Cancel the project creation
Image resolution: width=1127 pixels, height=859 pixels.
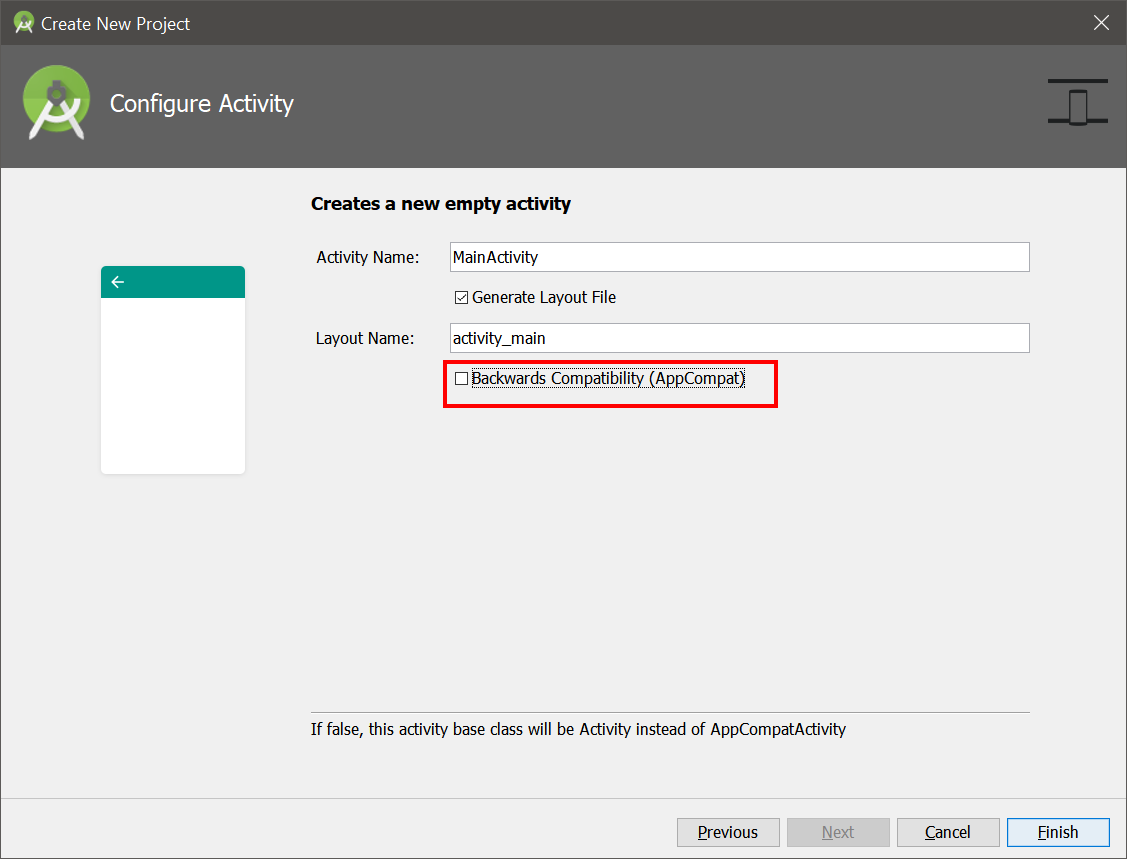(x=948, y=832)
